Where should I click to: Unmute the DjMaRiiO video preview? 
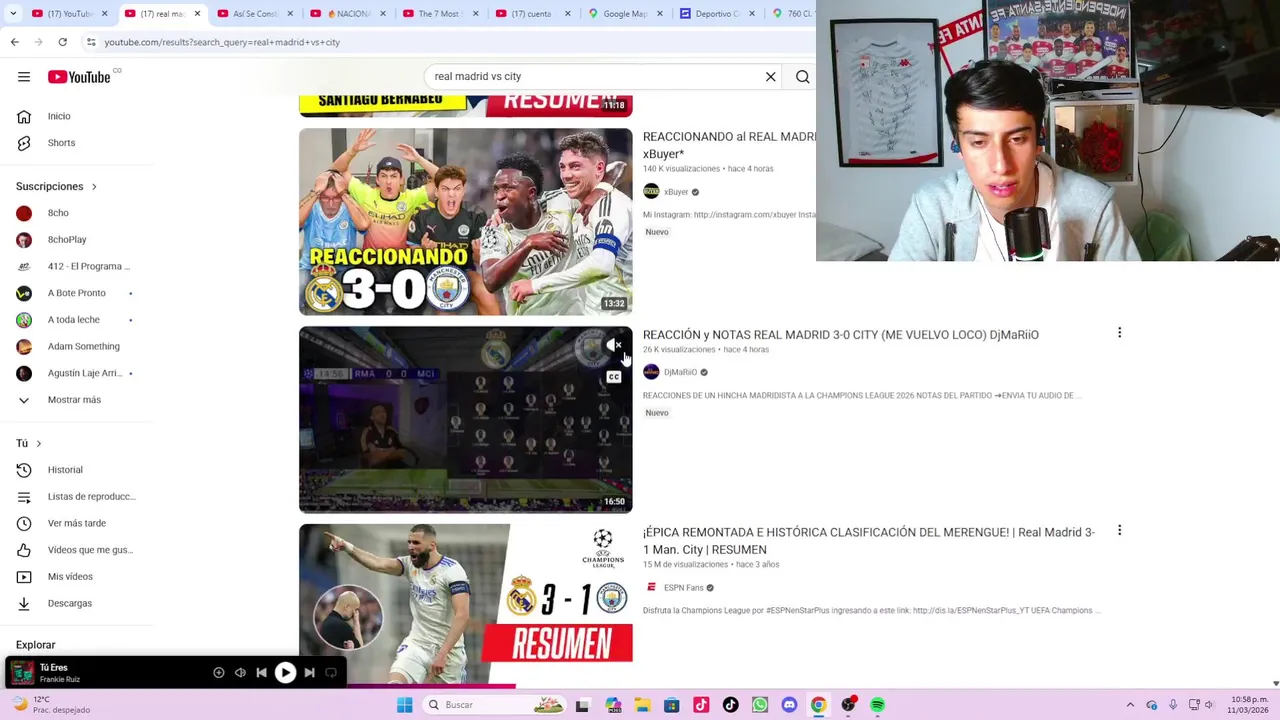point(613,345)
